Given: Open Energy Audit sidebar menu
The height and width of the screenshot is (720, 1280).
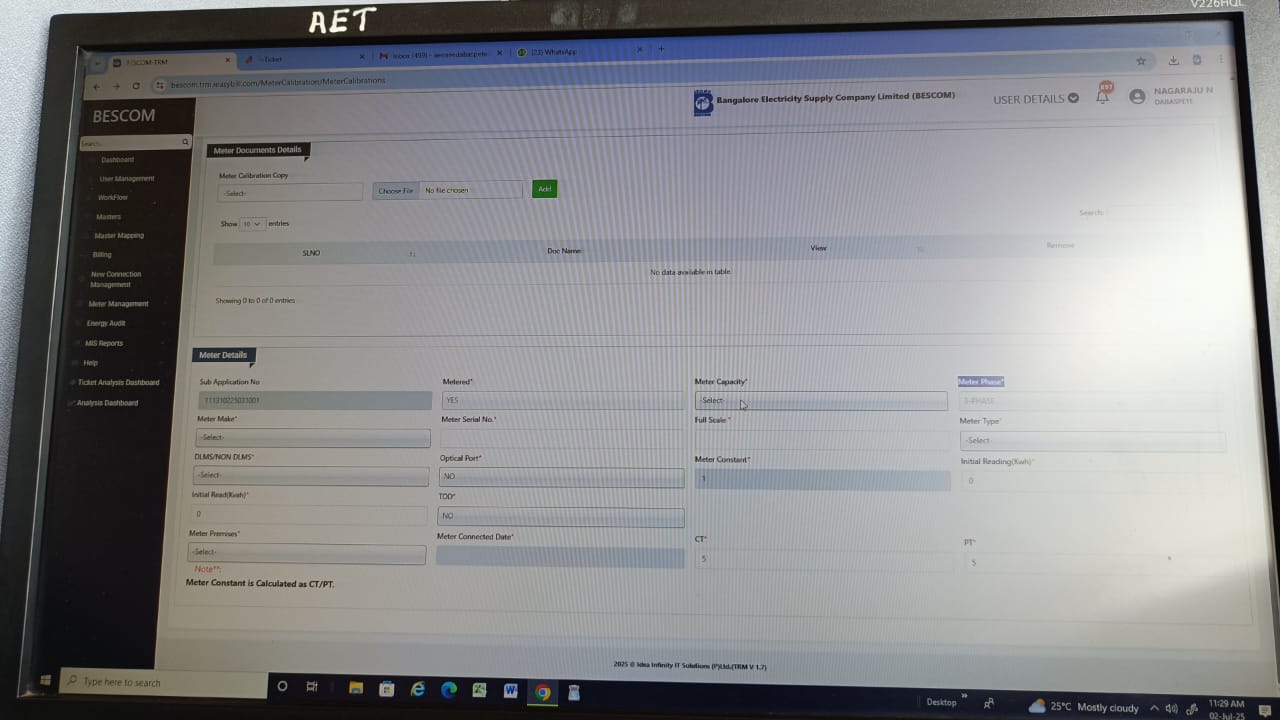Looking at the screenshot, I should point(105,324).
